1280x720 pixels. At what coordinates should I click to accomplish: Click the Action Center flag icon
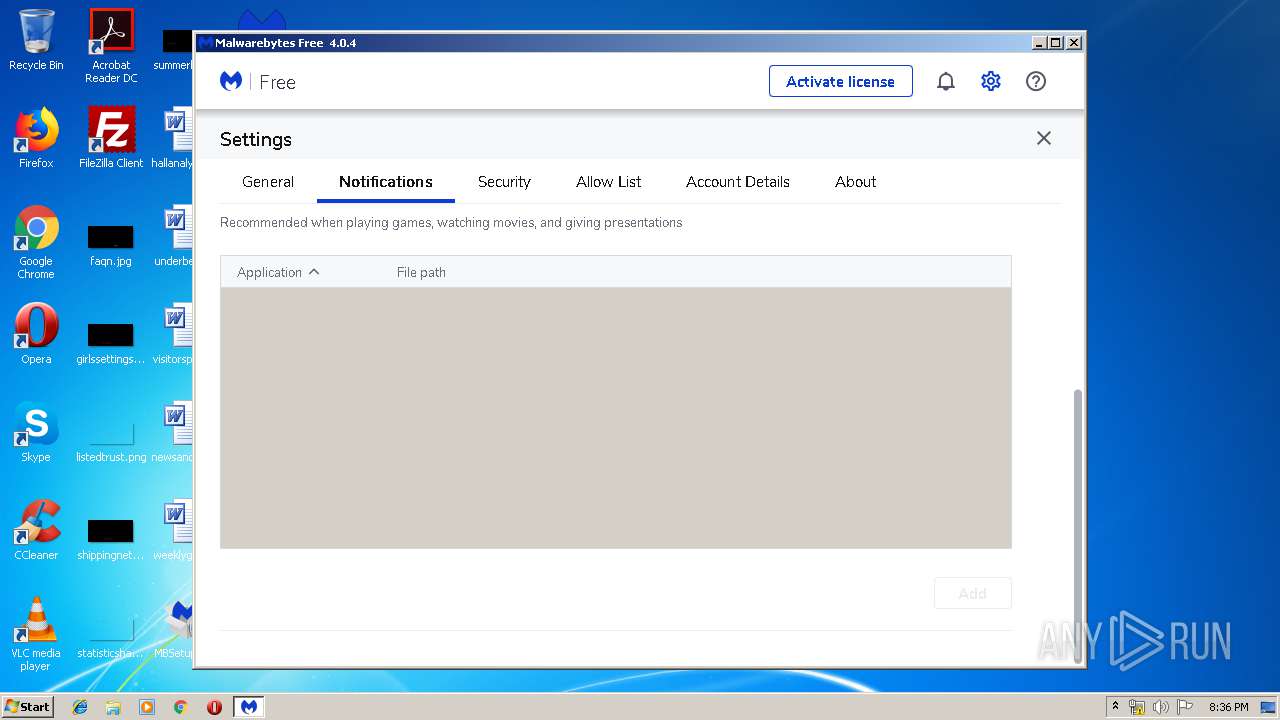[x=1185, y=707]
